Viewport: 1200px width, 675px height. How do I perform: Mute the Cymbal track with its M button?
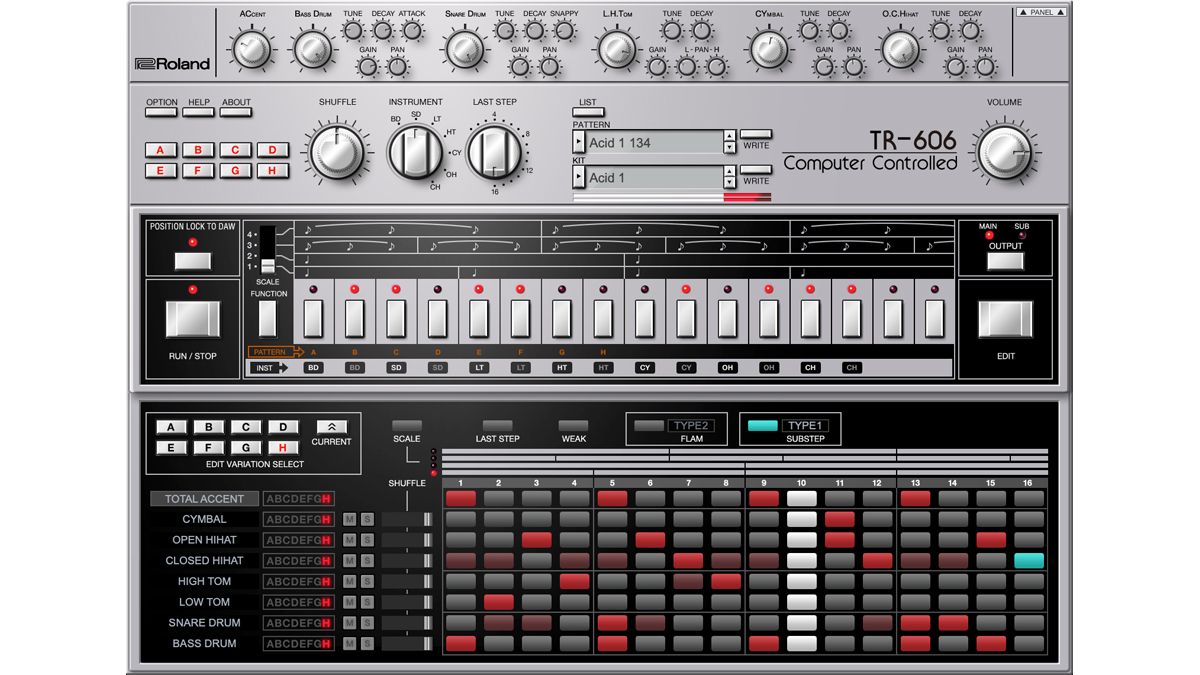[x=348, y=519]
